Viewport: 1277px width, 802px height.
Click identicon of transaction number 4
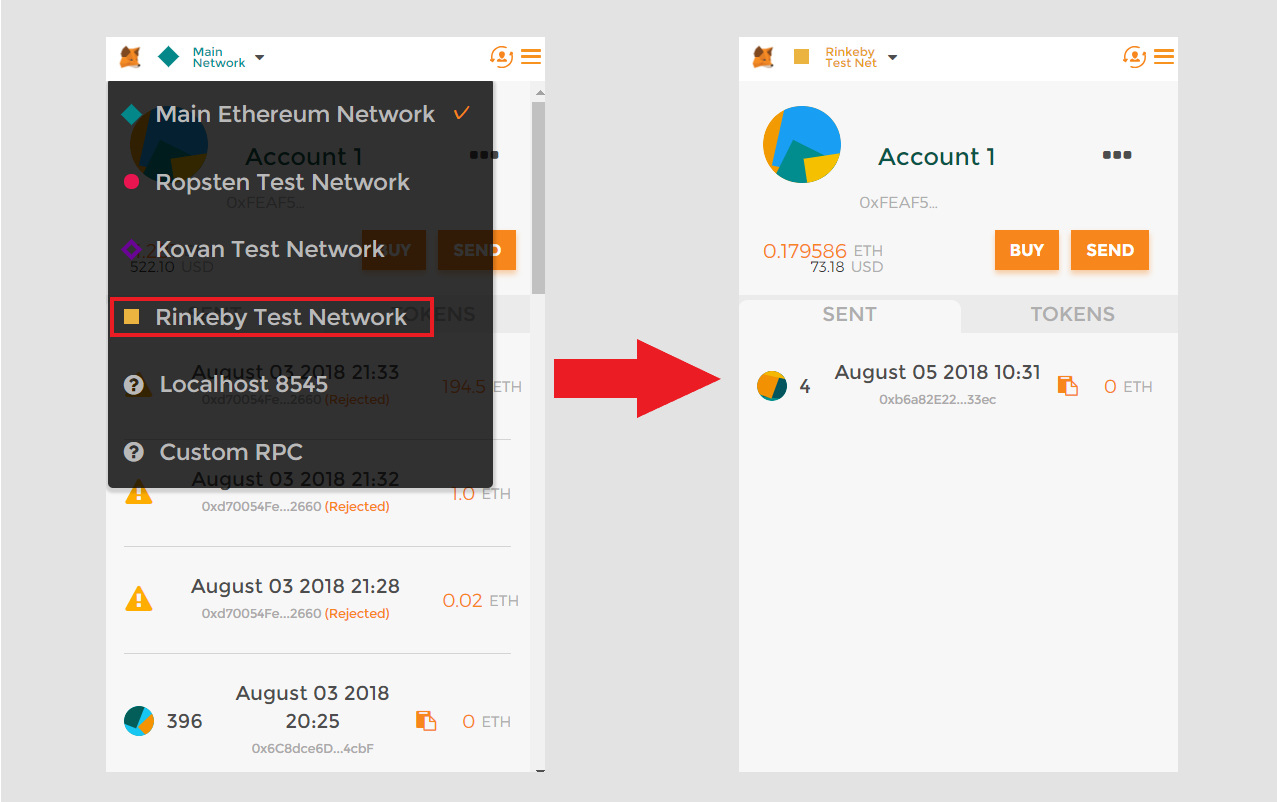772,386
